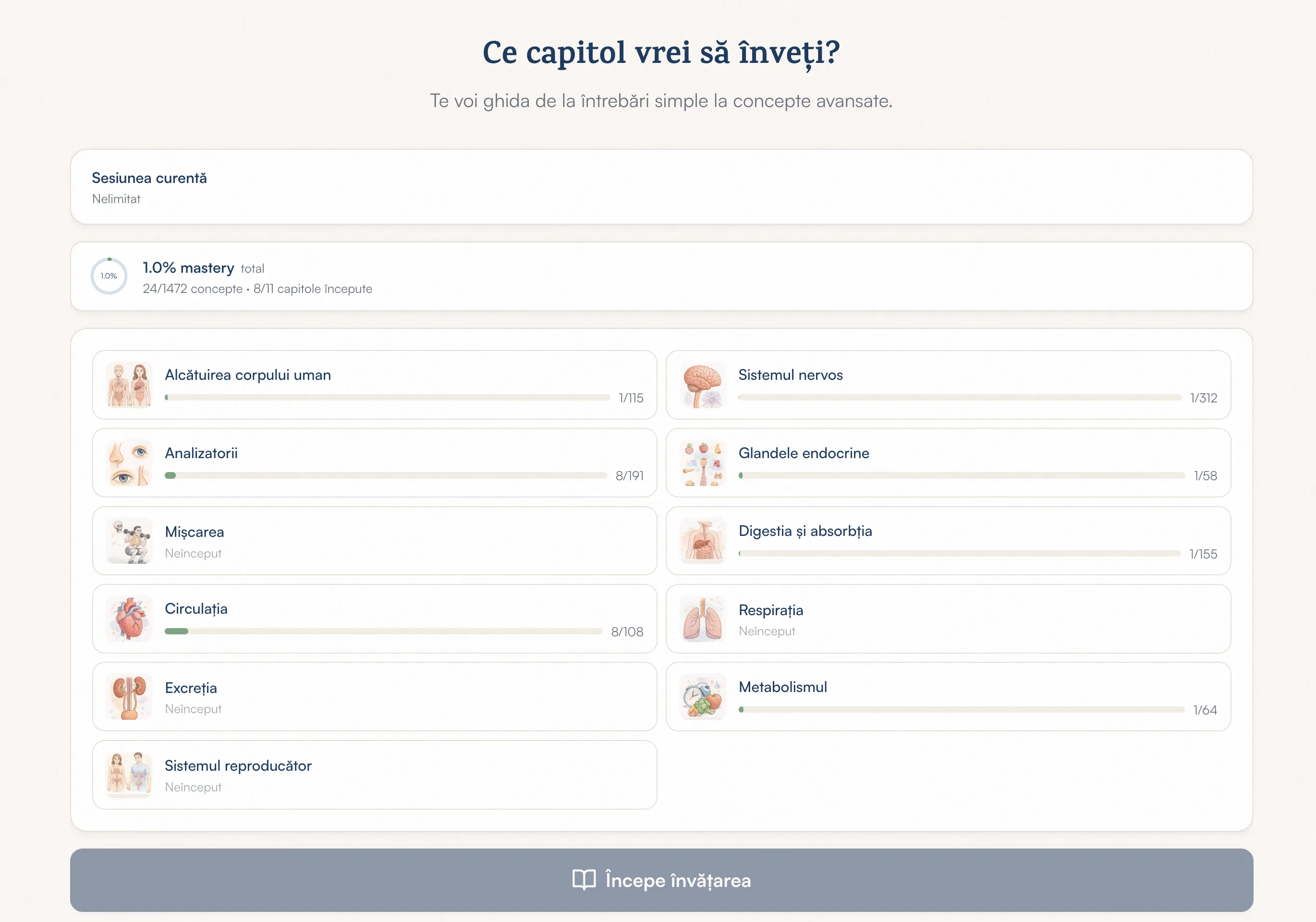1316x922 pixels.
Task: Click the brain icon for Sistemul nervos
Action: [703, 385]
